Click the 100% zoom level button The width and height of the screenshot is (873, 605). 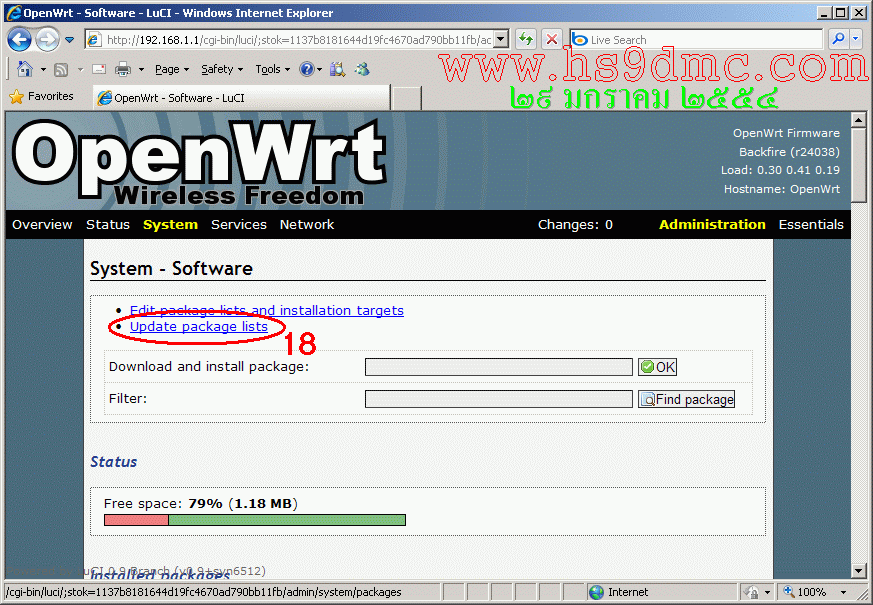click(x=805, y=592)
